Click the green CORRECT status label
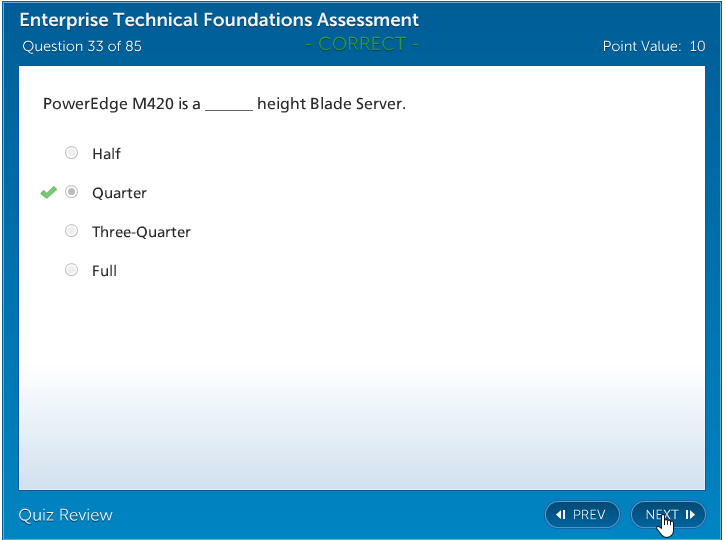Screen dimensions: 726x540 click(362, 44)
